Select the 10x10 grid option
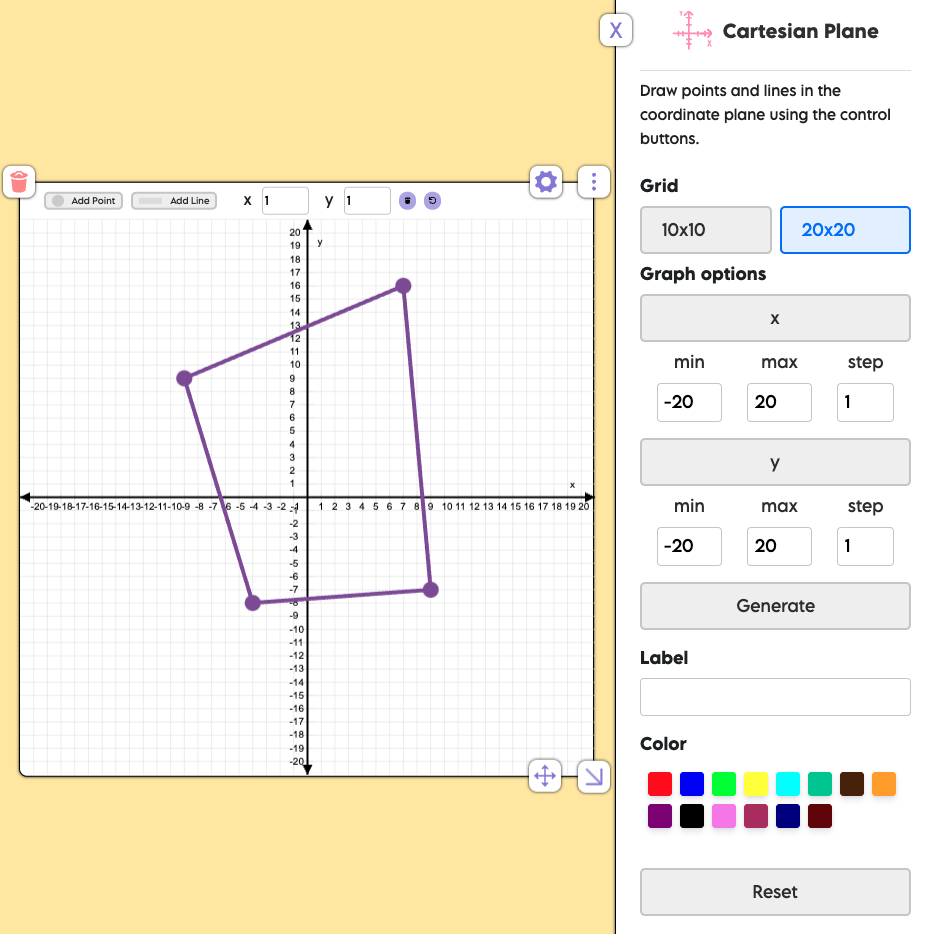Screen dimensions: 932x934 (x=705, y=230)
